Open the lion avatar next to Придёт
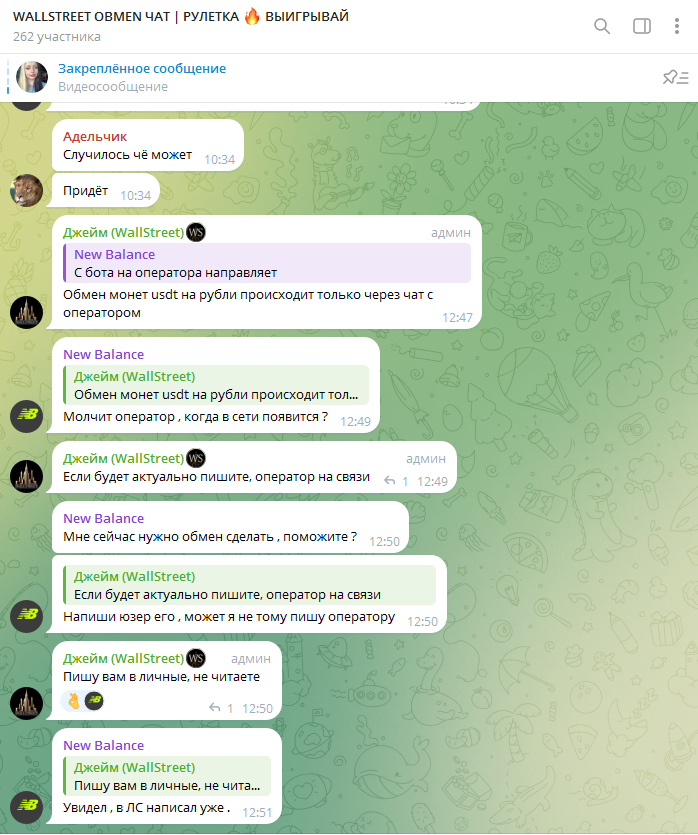 pyautogui.click(x=27, y=190)
